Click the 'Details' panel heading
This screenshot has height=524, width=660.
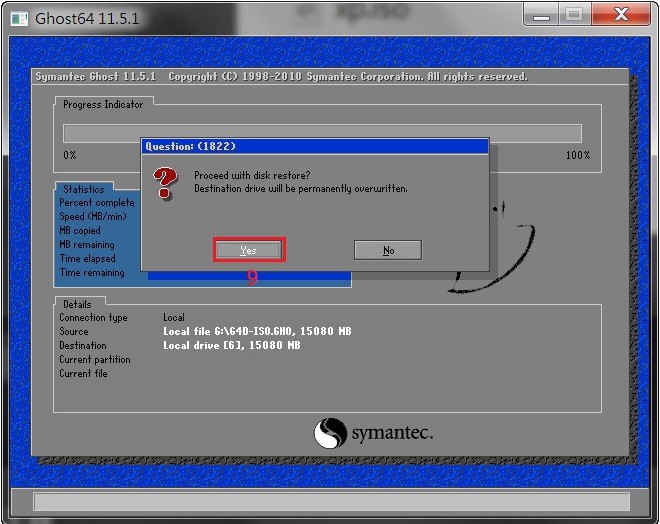pos(77,304)
